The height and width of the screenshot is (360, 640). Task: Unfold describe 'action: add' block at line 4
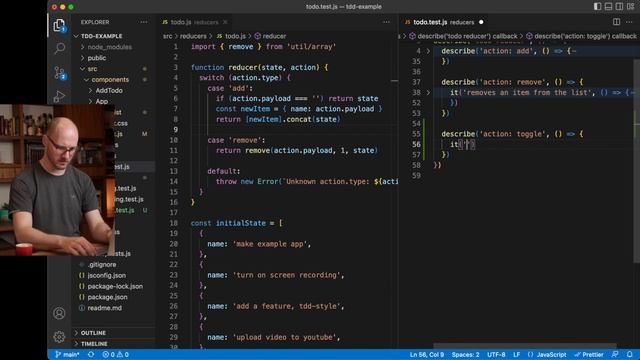tap(428, 51)
